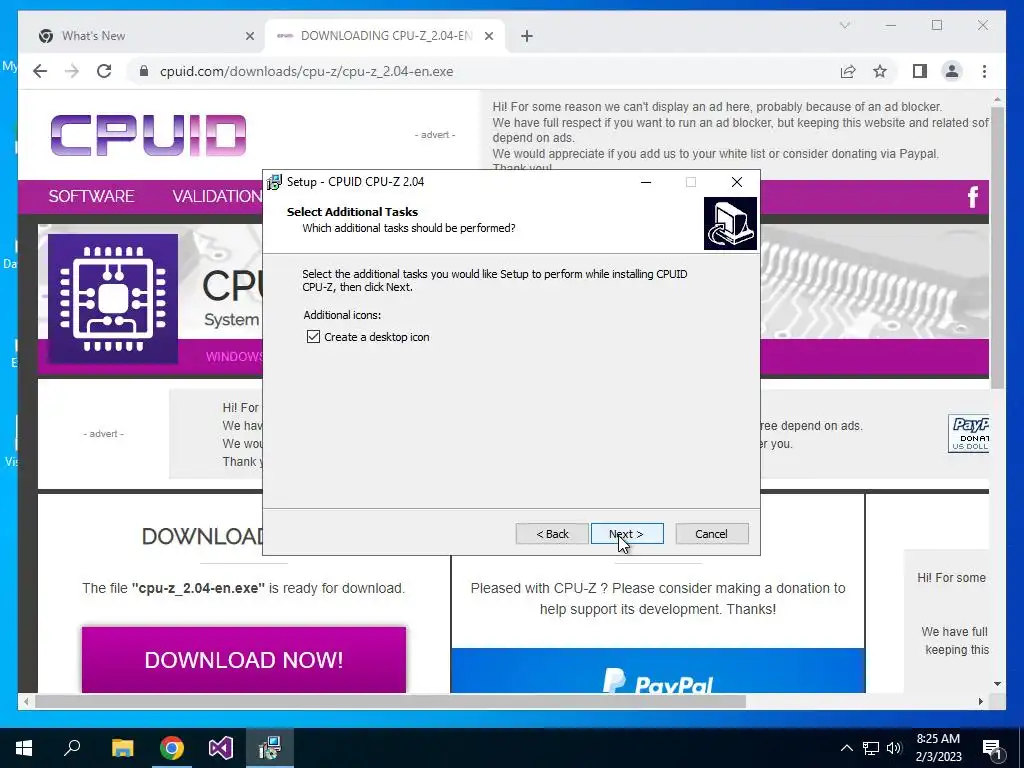Click Chrome forward arrow
Image resolution: width=1024 pixels, height=768 pixels.
[x=72, y=71]
